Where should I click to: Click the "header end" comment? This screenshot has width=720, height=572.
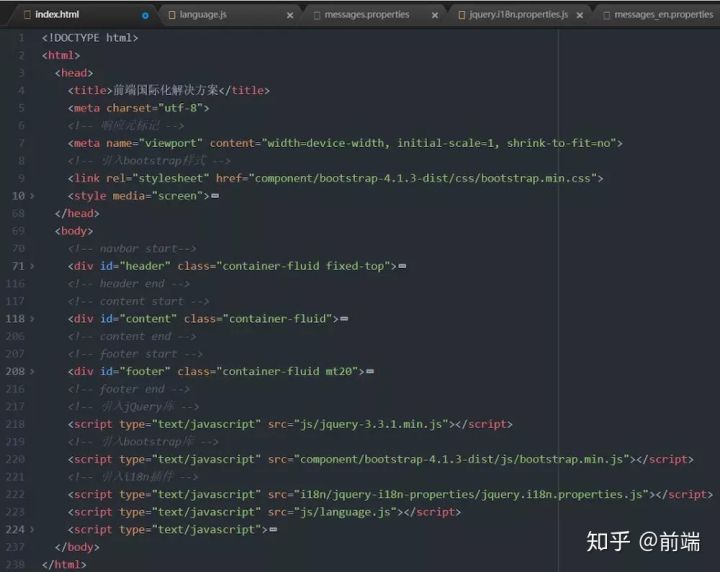tap(129, 284)
